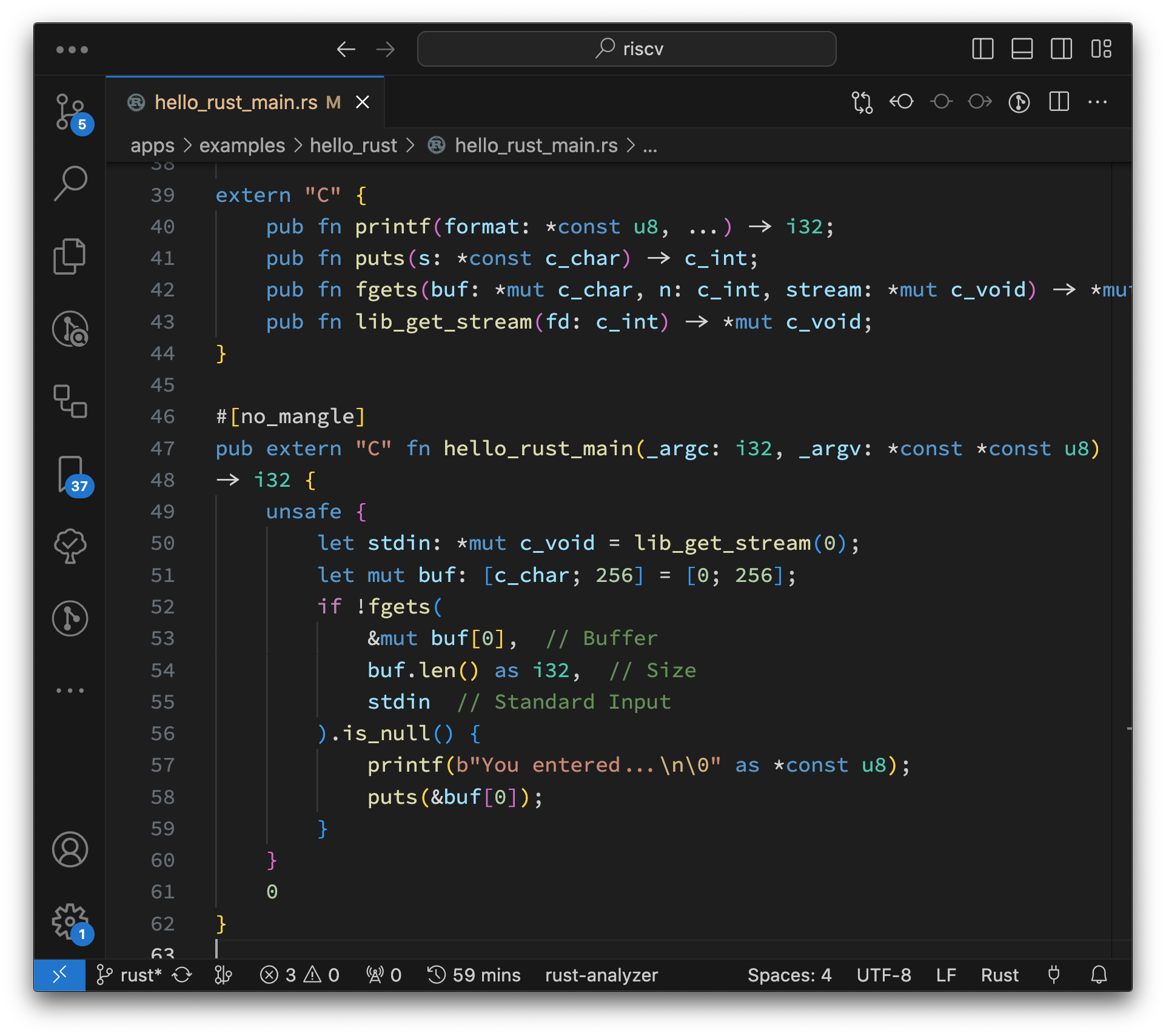Click lib_get_stream function name on line 43

(x=443, y=322)
